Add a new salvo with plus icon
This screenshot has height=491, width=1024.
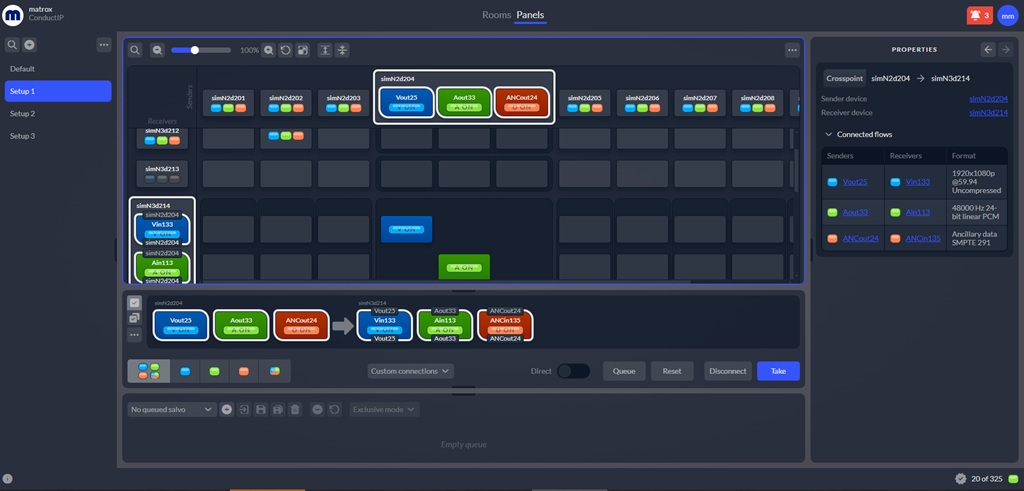tap(227, 409)
